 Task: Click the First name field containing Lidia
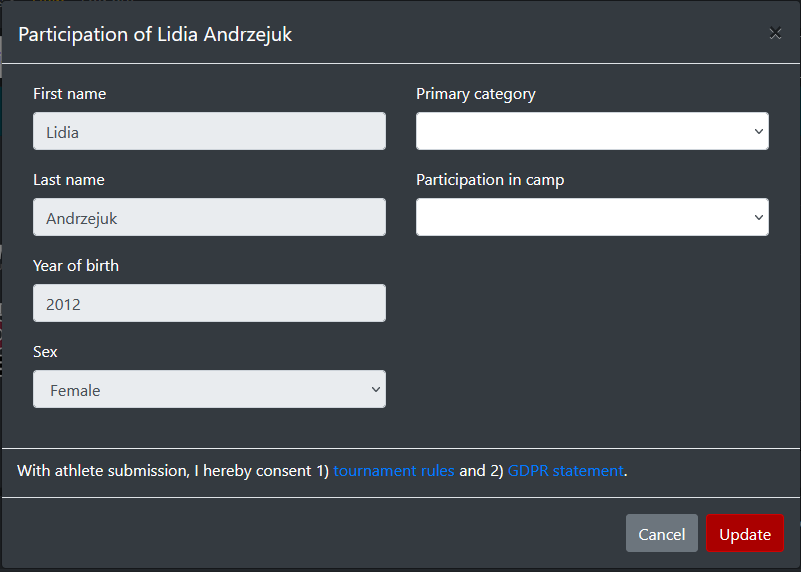209,131
